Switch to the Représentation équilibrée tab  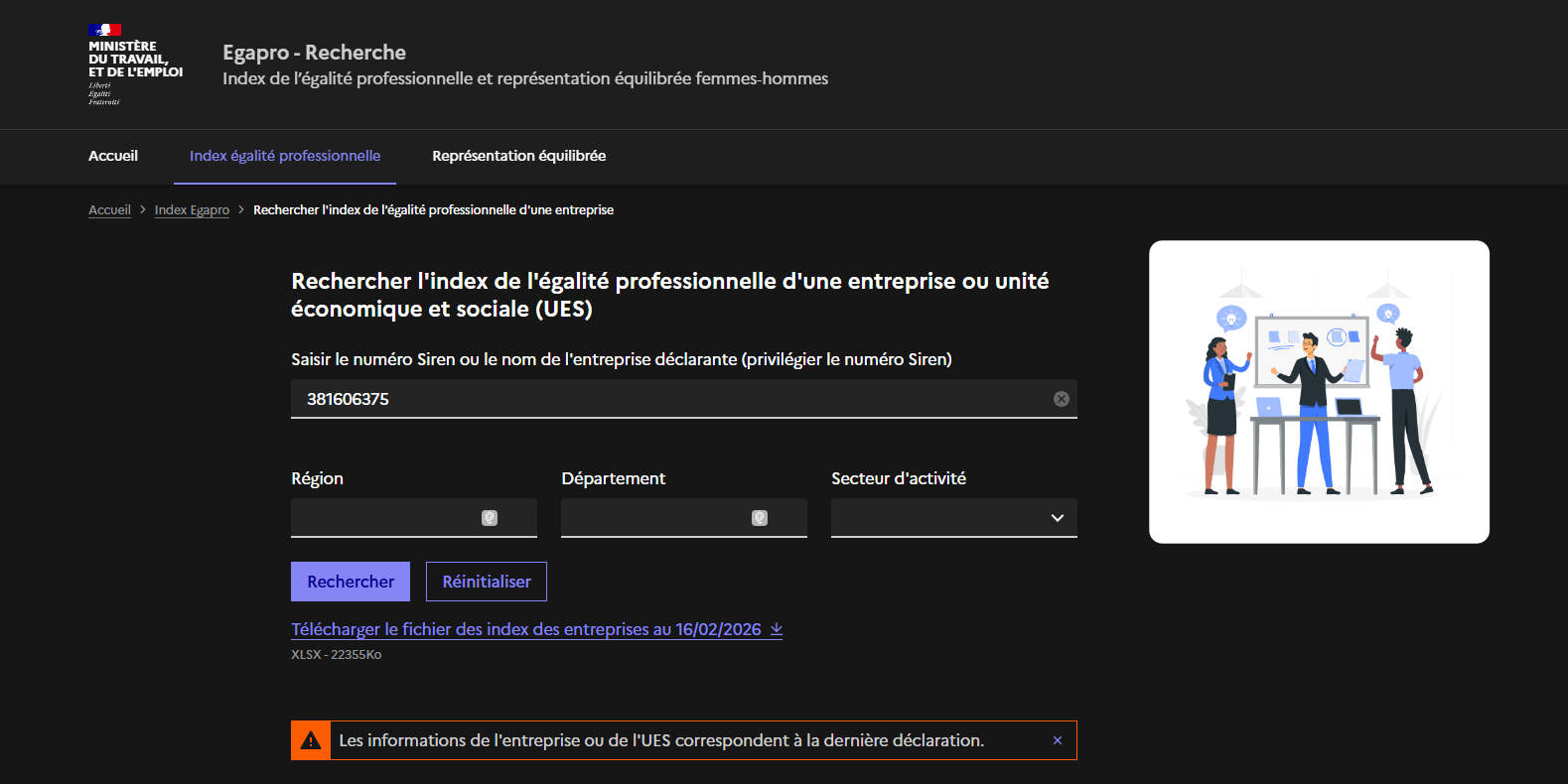tap(518, 156)
